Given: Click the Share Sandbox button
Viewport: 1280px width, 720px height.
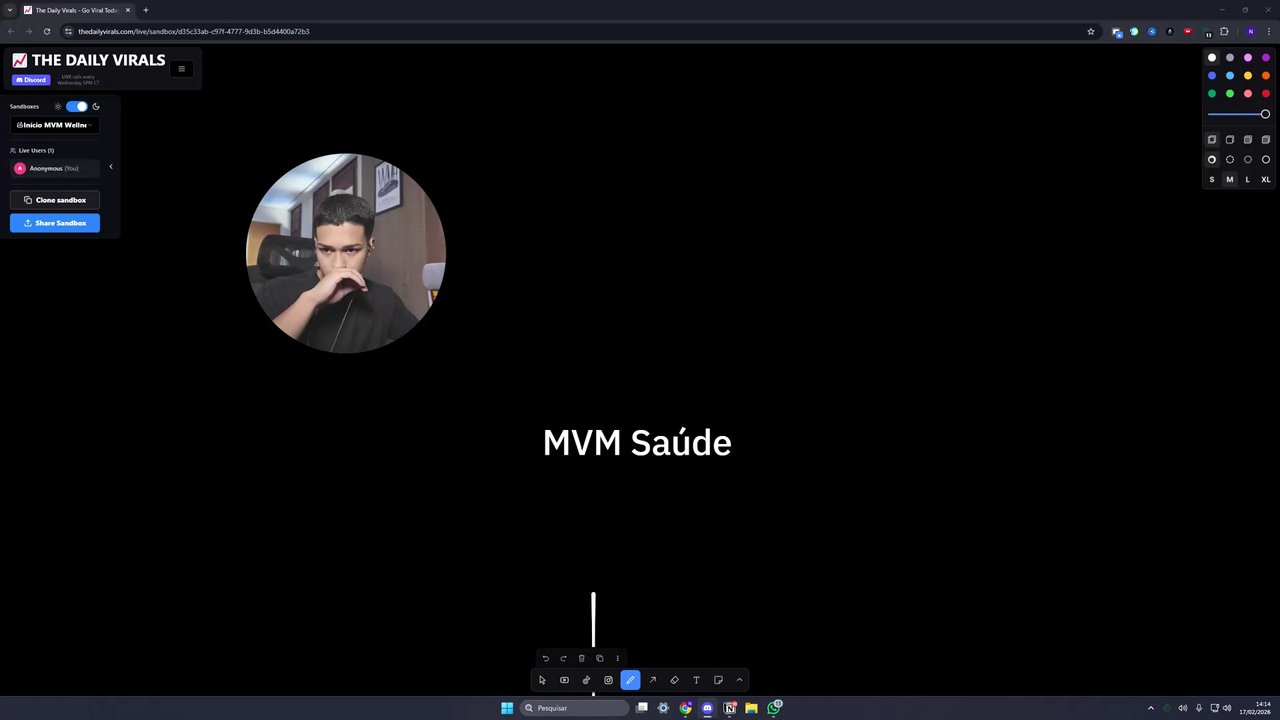Looking at the screenshot, I should point(55,223).
